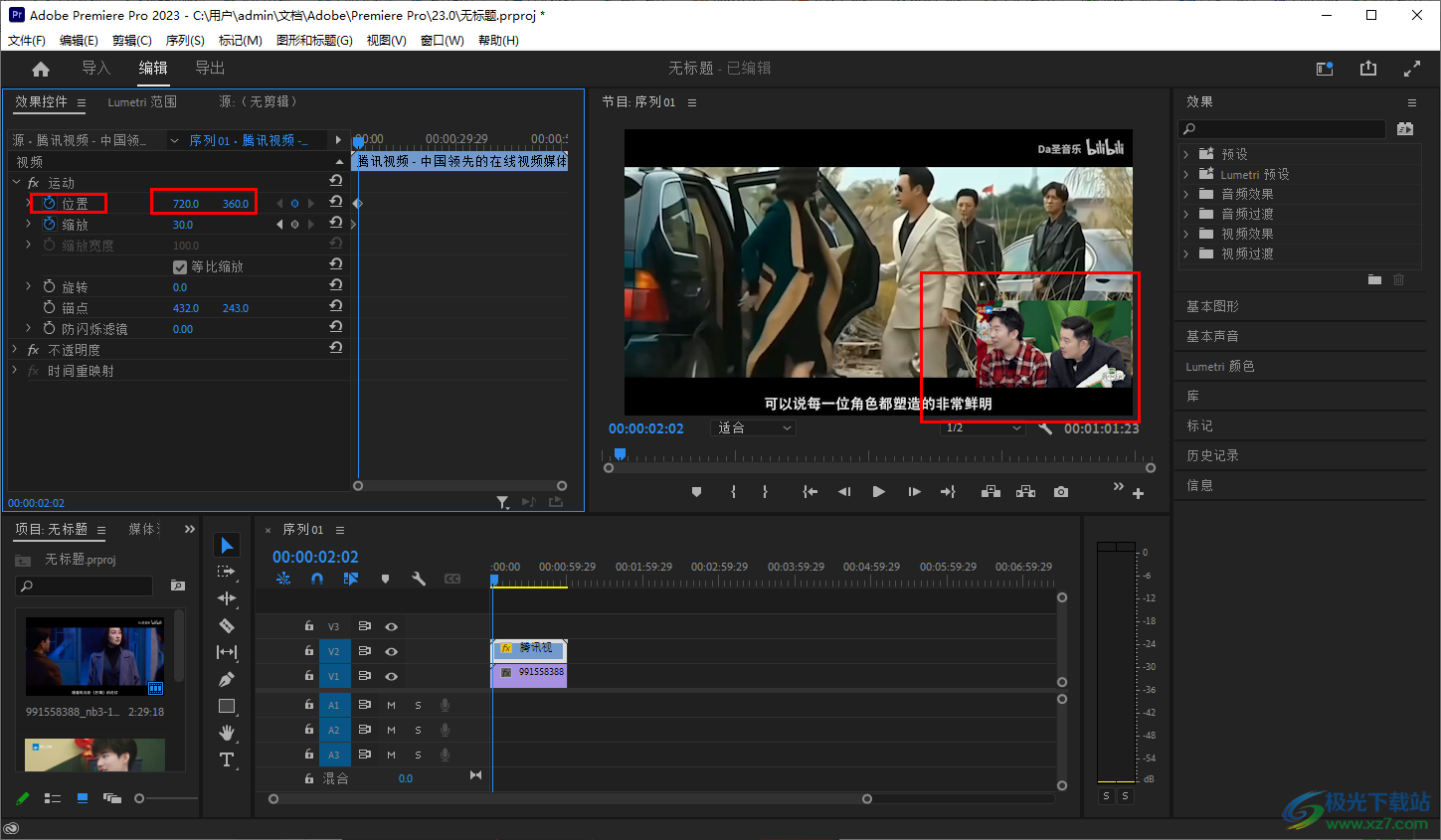1441x840 pixels.
Task: Open the zoom level Fit dropdown
Action: 755,427
